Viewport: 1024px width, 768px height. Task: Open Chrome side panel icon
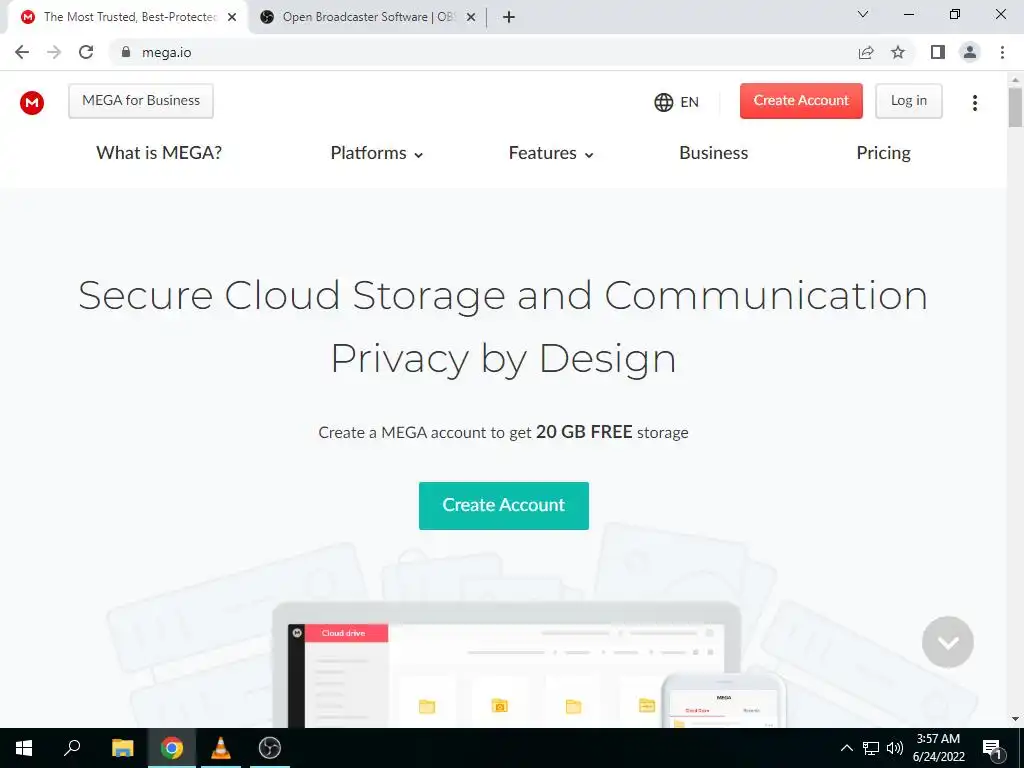(x=938, y=52)
